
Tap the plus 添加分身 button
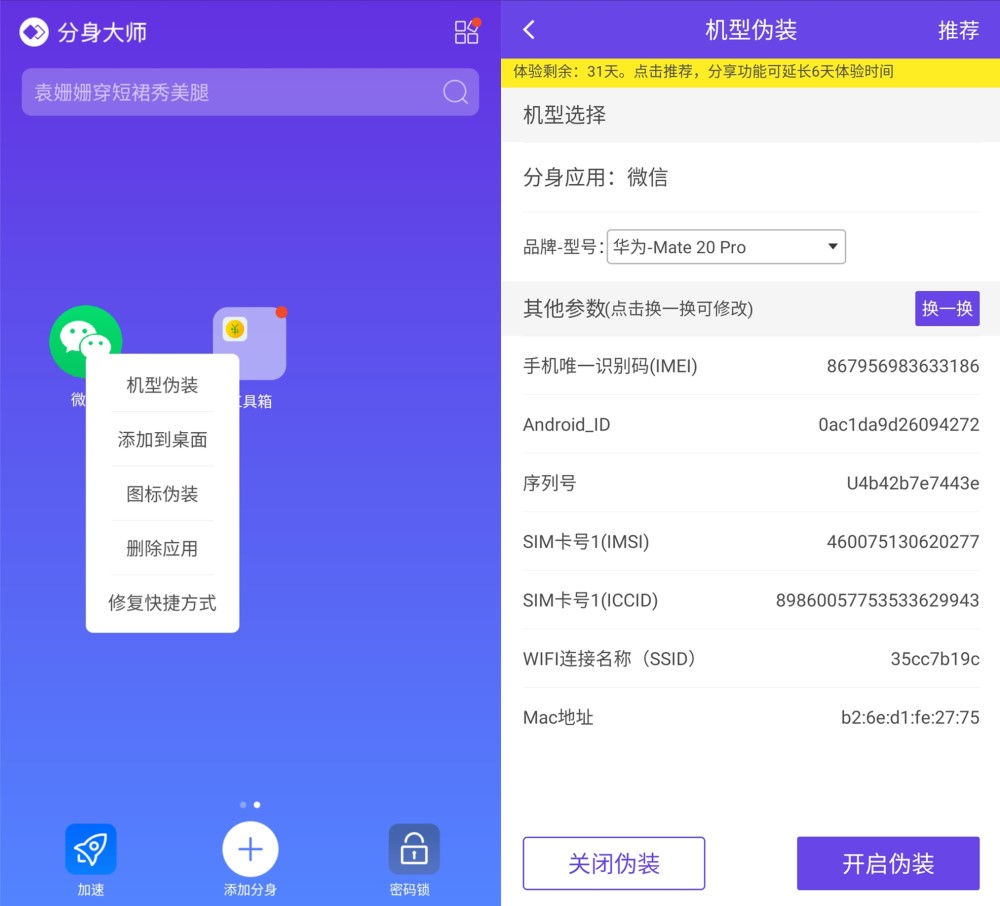click(250, 849)
